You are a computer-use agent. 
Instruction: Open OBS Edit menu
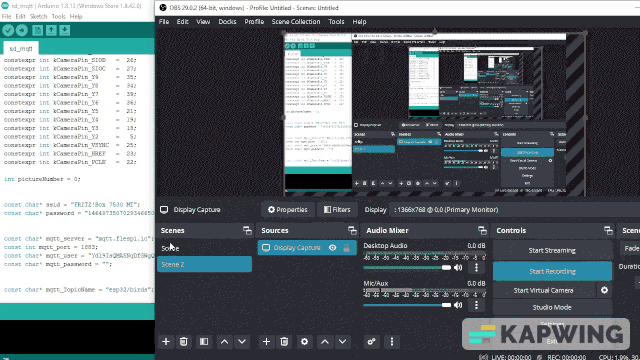(x=182, y=22)
